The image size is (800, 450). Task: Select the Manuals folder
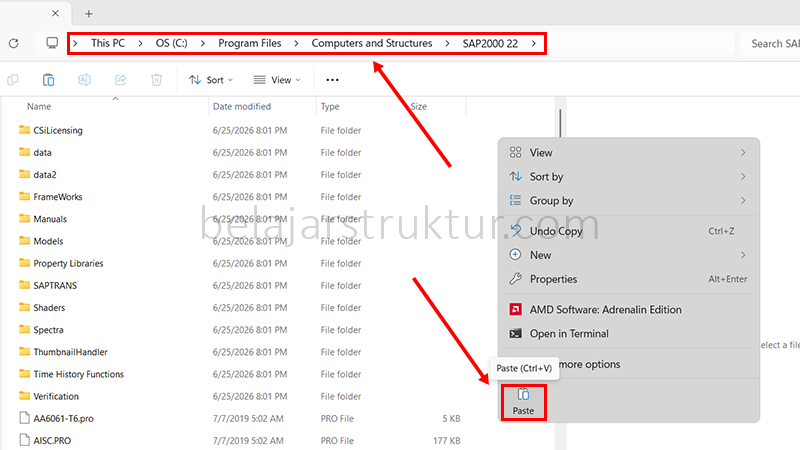pos(50,219)
